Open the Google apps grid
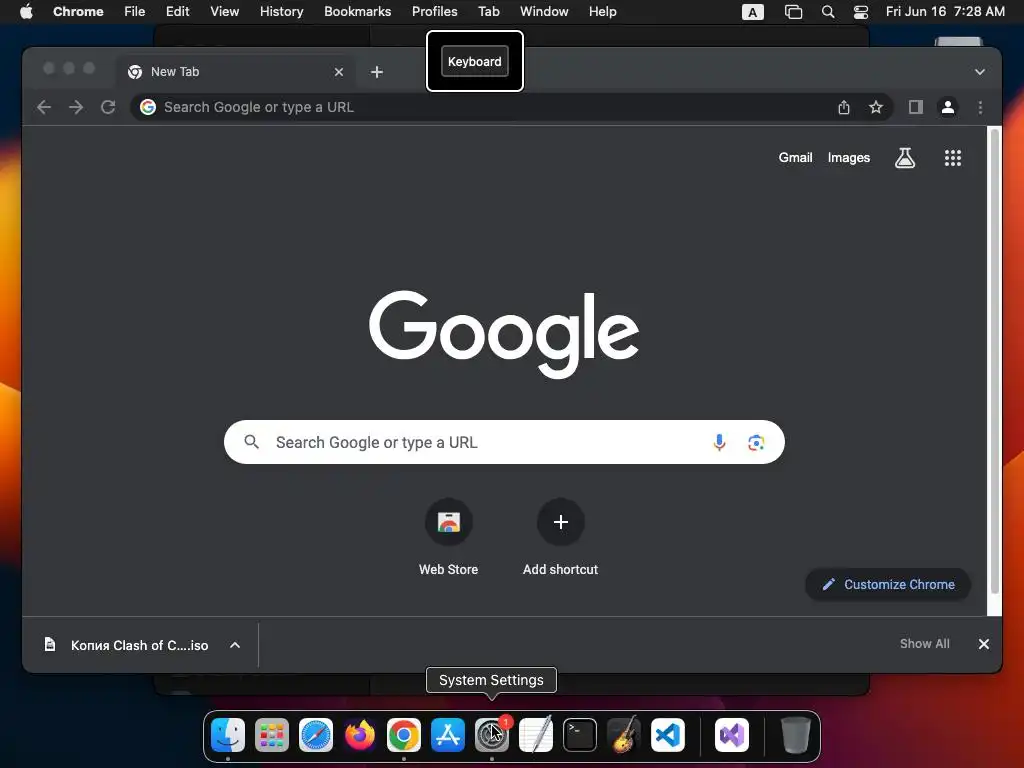The width and height of the screenshot is (1024, 768). 953,157
